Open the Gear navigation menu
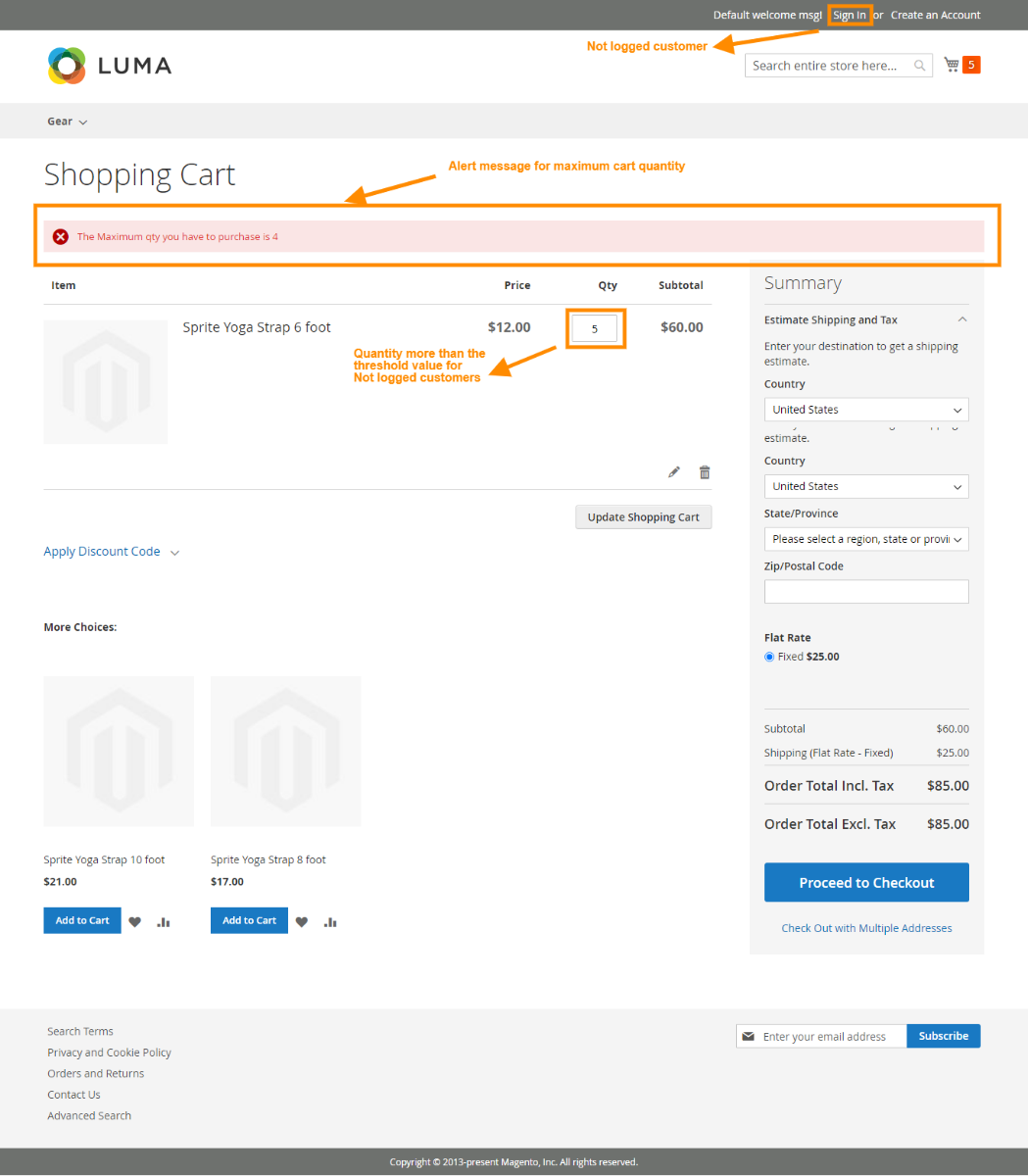The image size is (1028, 1176). [x=60, y=121]
